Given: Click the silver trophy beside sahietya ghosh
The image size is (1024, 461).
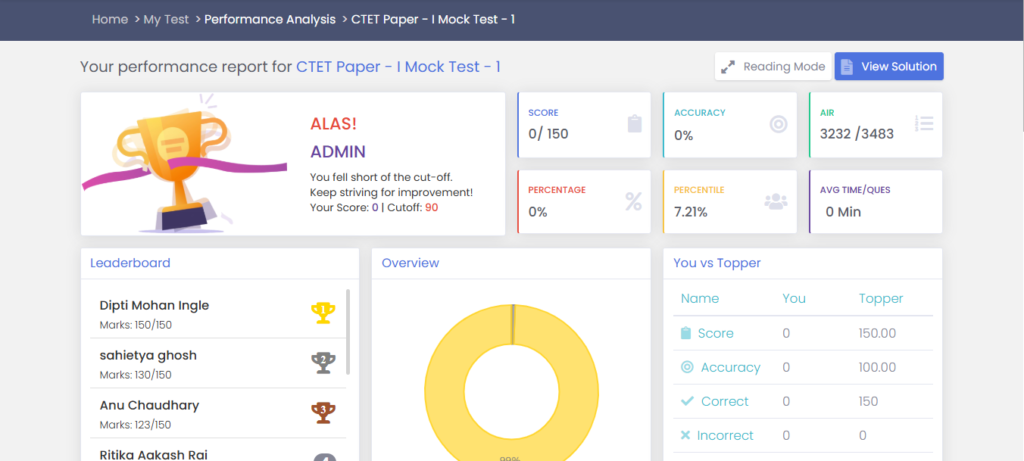Looking at the screenshot, I should click(323, 363).
